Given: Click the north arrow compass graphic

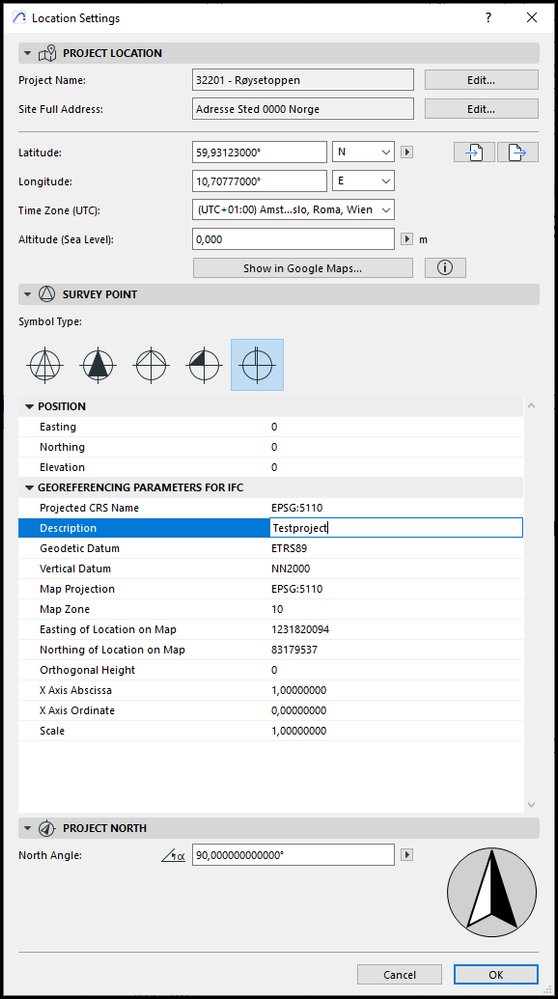Looking at the screenshot, I should click(492, 892).
